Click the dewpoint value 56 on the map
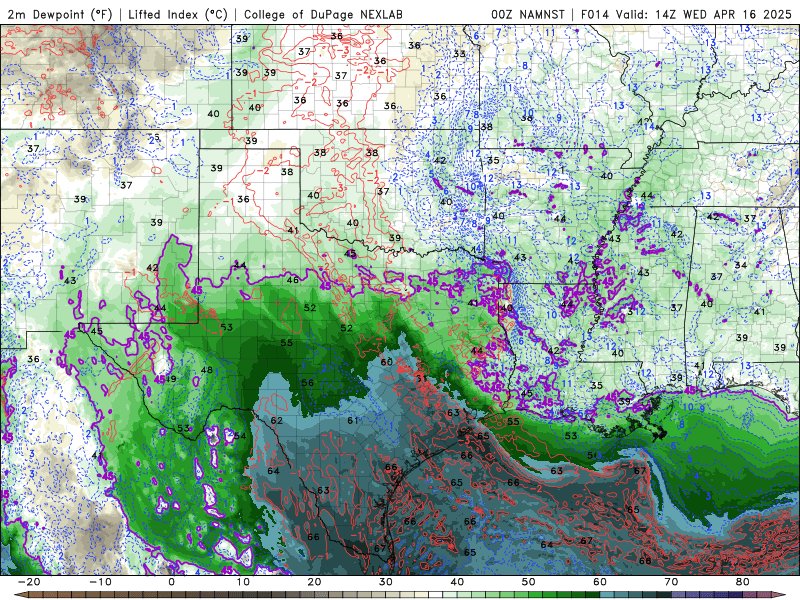 coord(307,383)
